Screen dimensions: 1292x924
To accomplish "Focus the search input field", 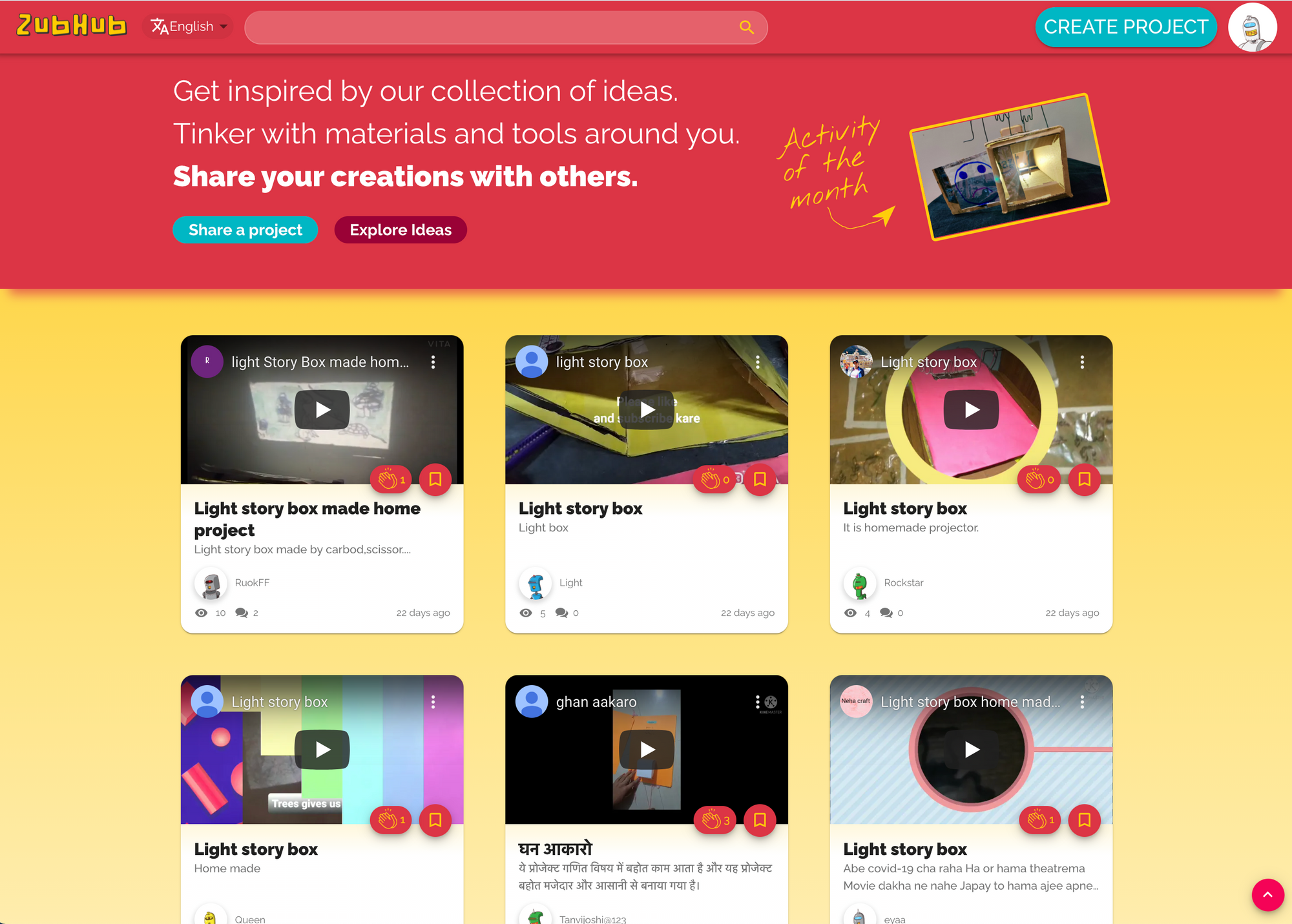I will (x=491, y=27).
